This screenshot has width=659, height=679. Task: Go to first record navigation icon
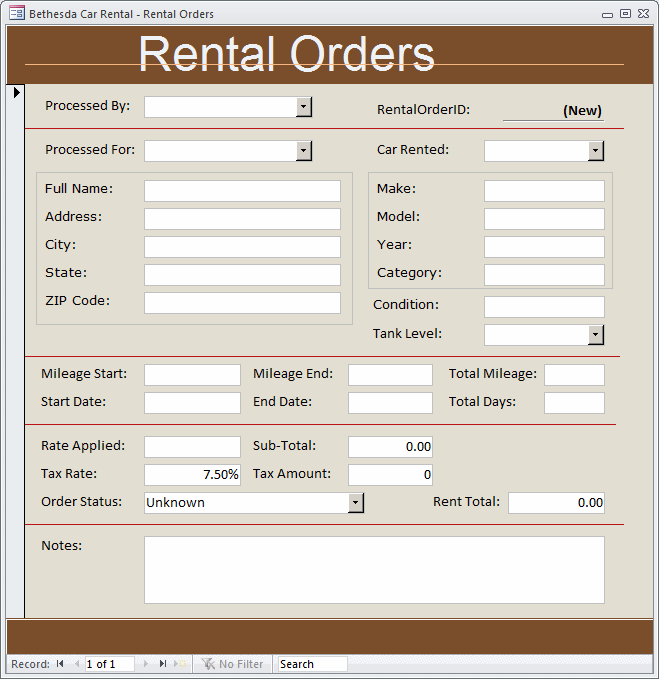pos(60,664)
